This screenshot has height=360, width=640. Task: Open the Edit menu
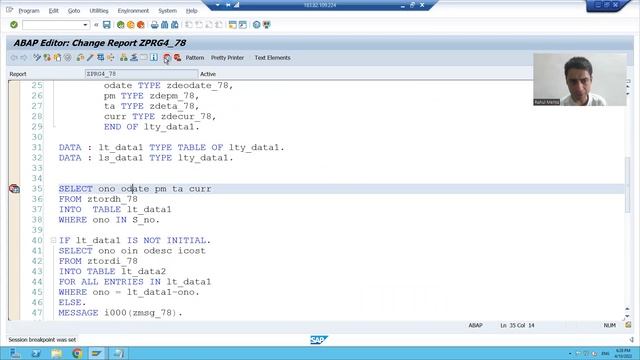tap(53, 11)
